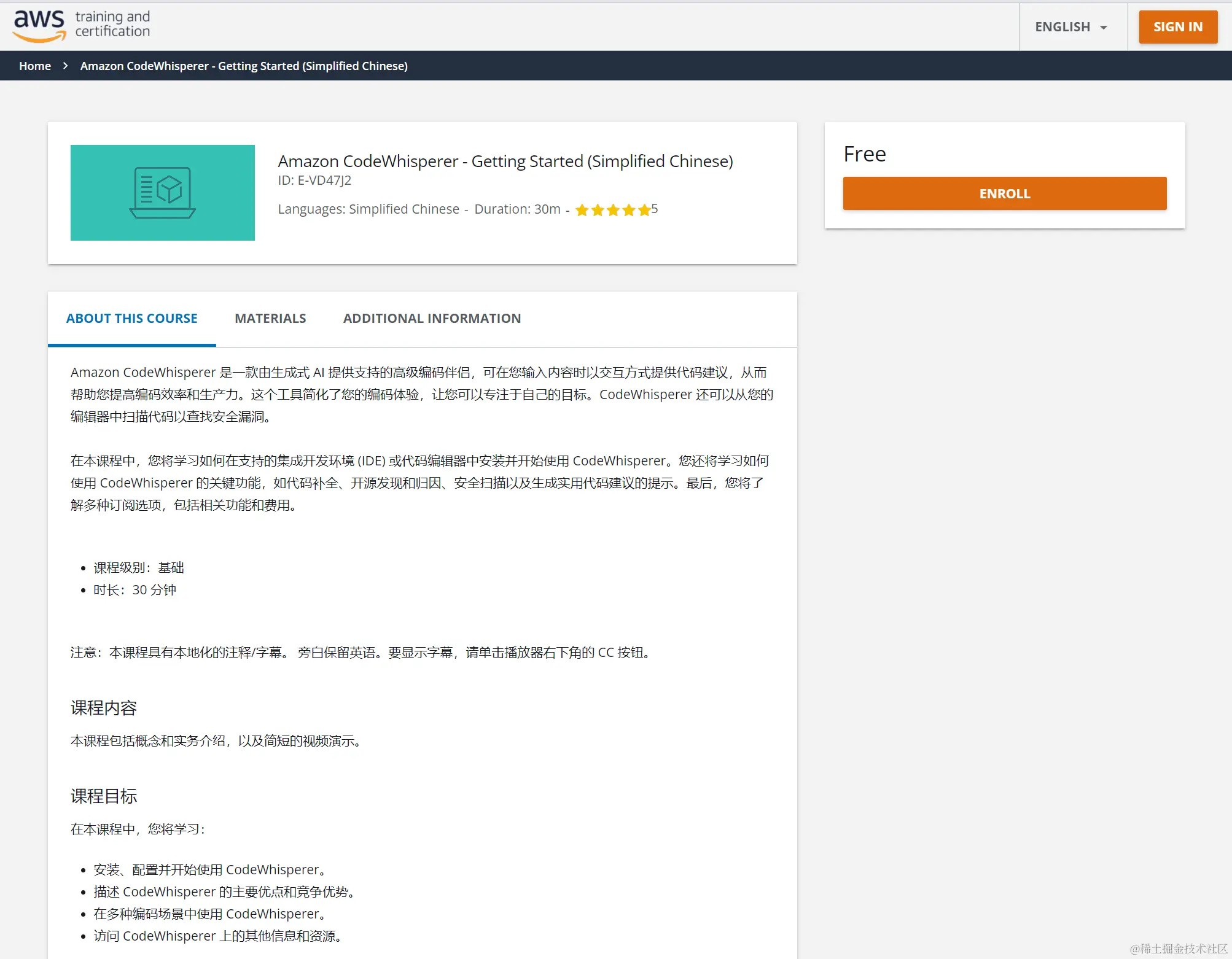
Task: Go to Home breadcrumb link
Action: pyautogui.click(x=35, y=66)
